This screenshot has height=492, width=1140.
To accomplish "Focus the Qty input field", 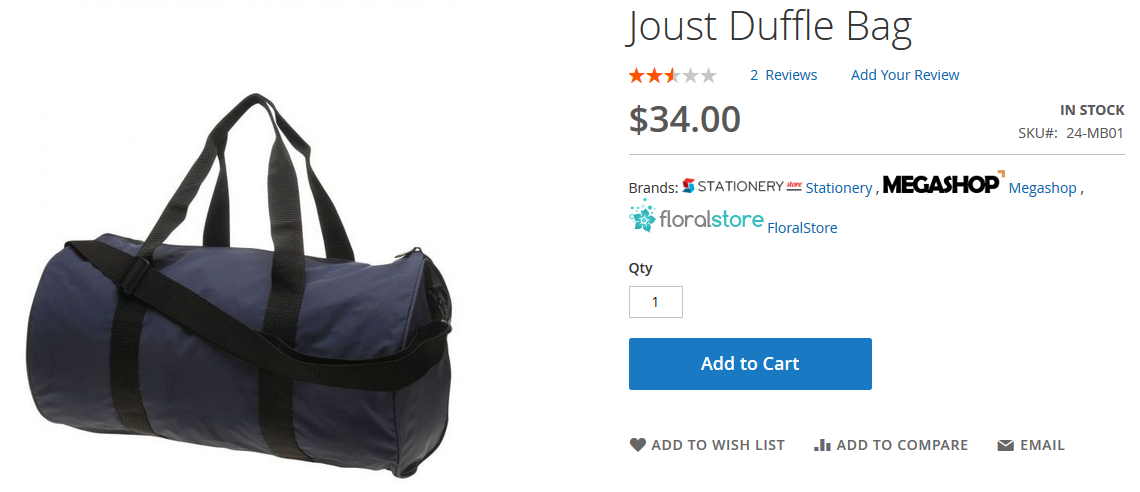I will pos(656,302).
